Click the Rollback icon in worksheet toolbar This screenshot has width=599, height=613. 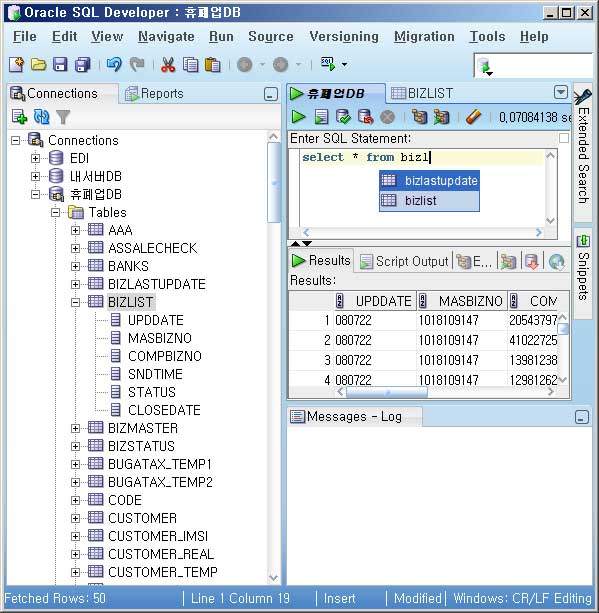click(365, 117)
